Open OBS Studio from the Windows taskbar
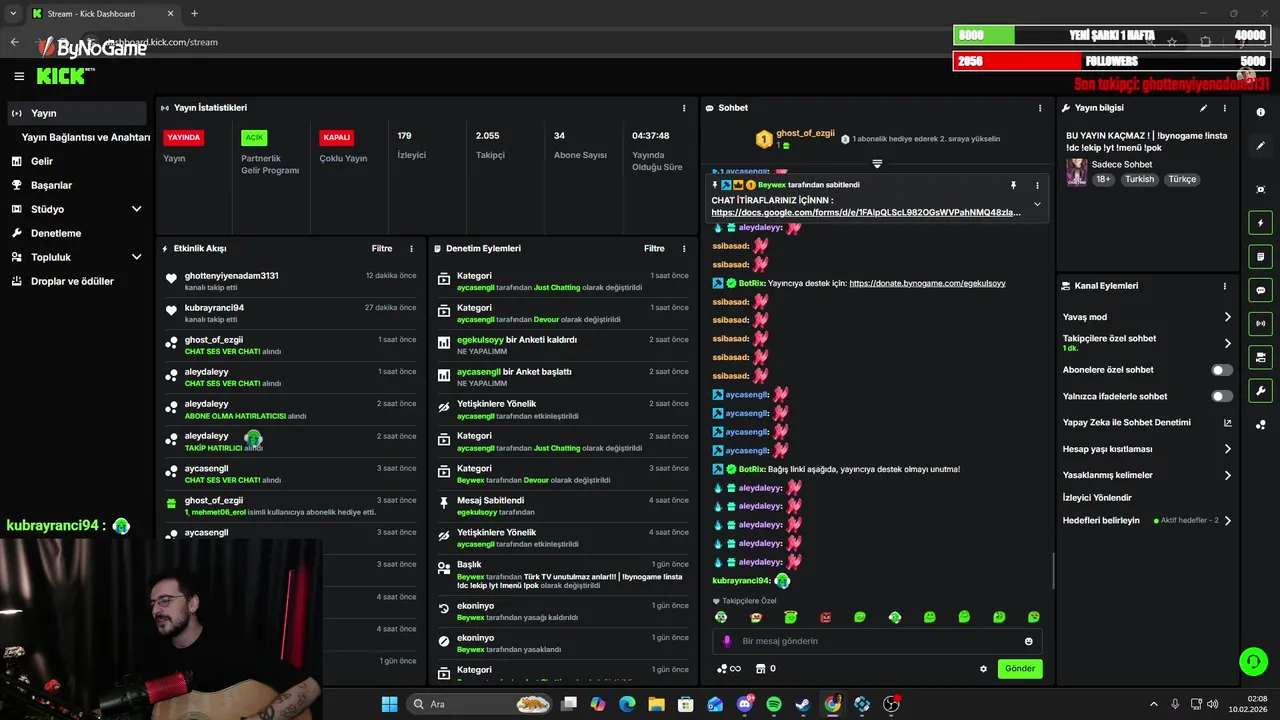Screen dimensions: 1280x720 click(891, 704)
